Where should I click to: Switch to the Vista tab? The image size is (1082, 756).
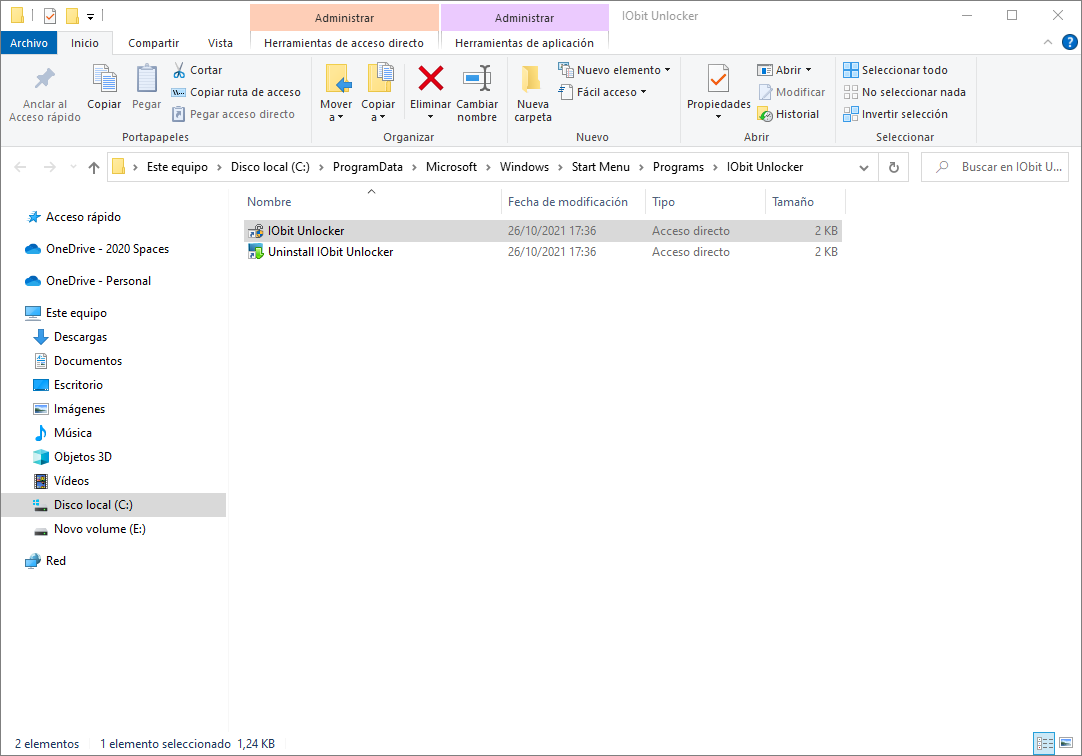click(220, 43)
